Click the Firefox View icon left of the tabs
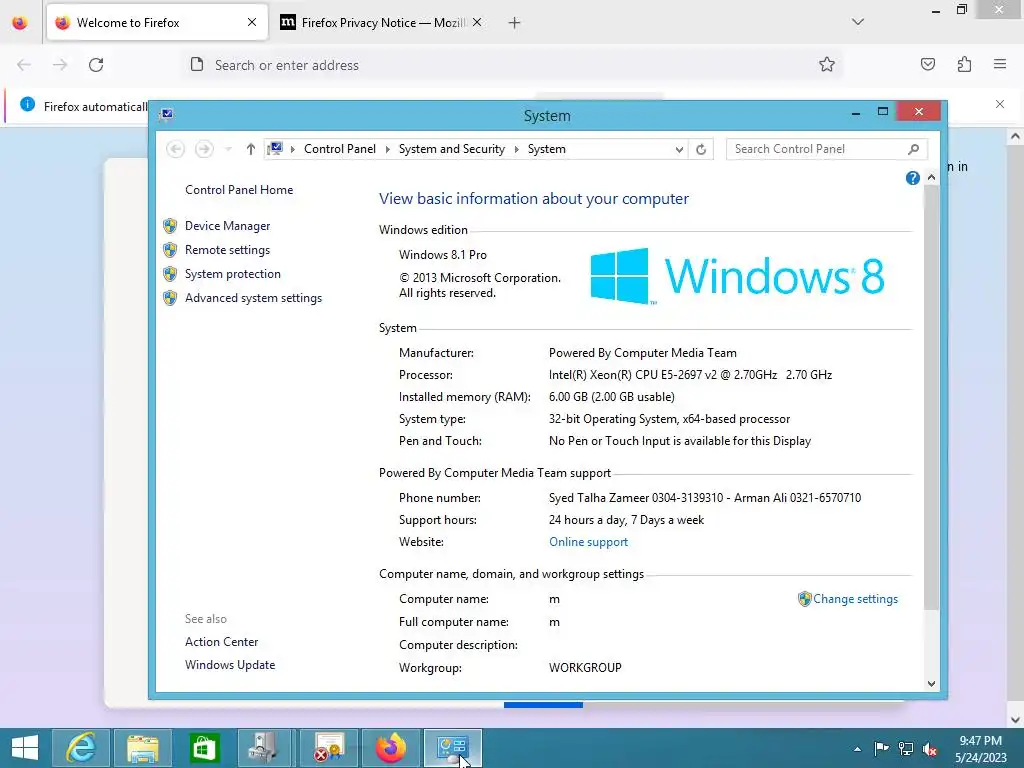The image size is (1024, 768). (20, 23)
